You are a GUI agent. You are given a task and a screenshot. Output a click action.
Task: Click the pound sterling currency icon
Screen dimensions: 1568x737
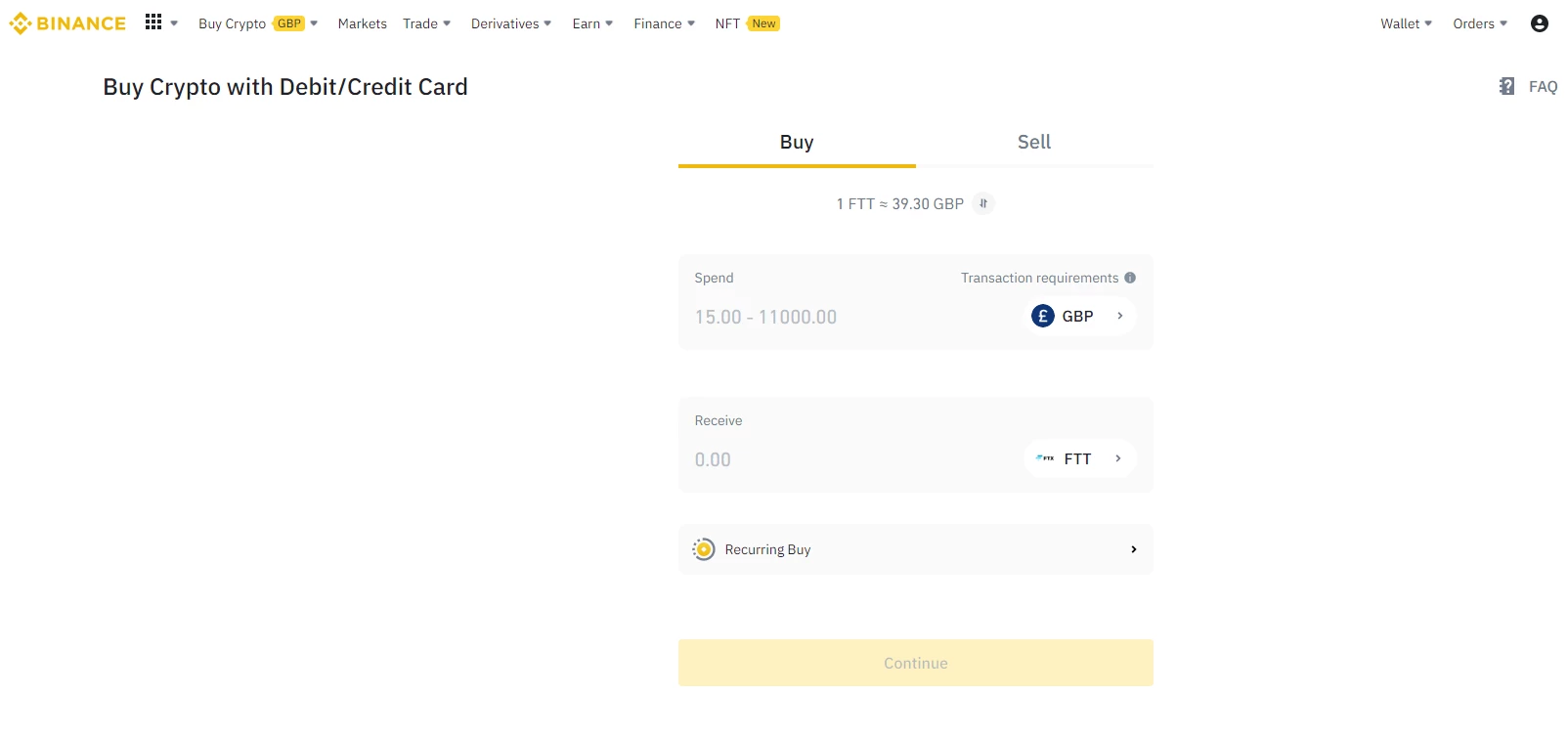1043,316
